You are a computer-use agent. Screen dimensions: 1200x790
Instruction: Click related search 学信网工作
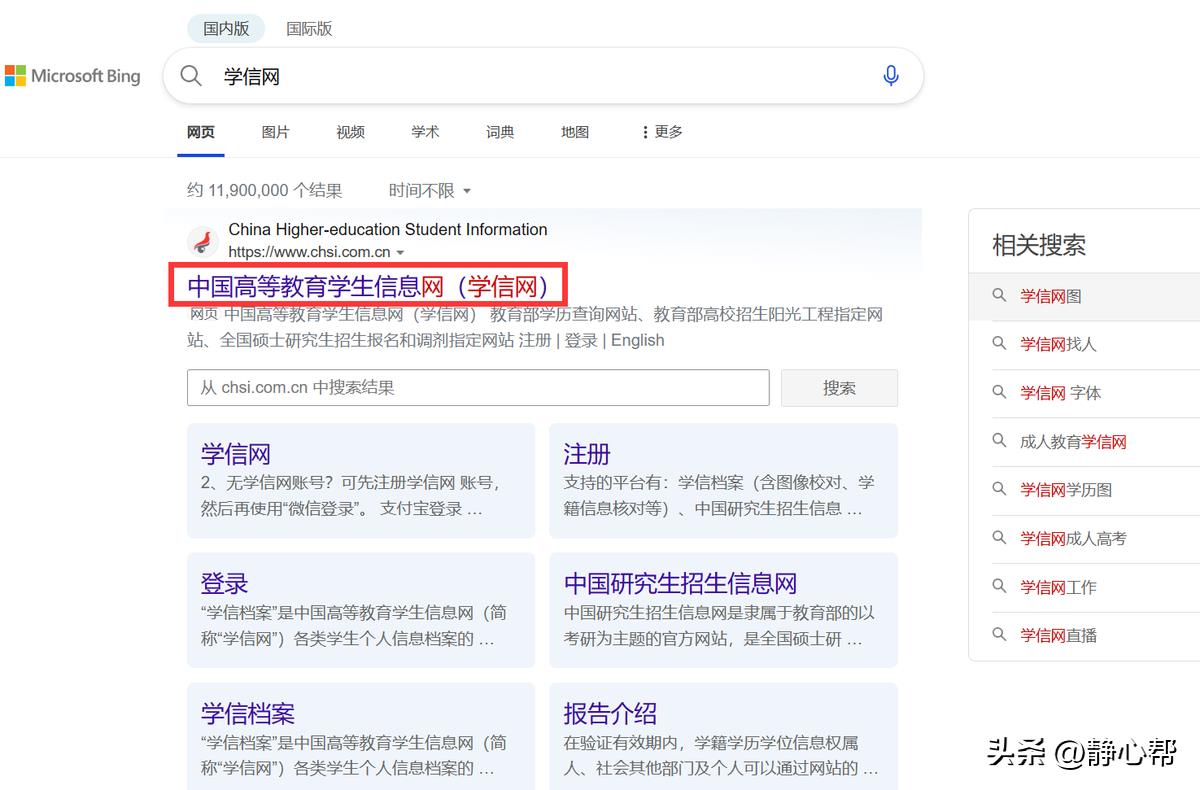pos(1058,587)
